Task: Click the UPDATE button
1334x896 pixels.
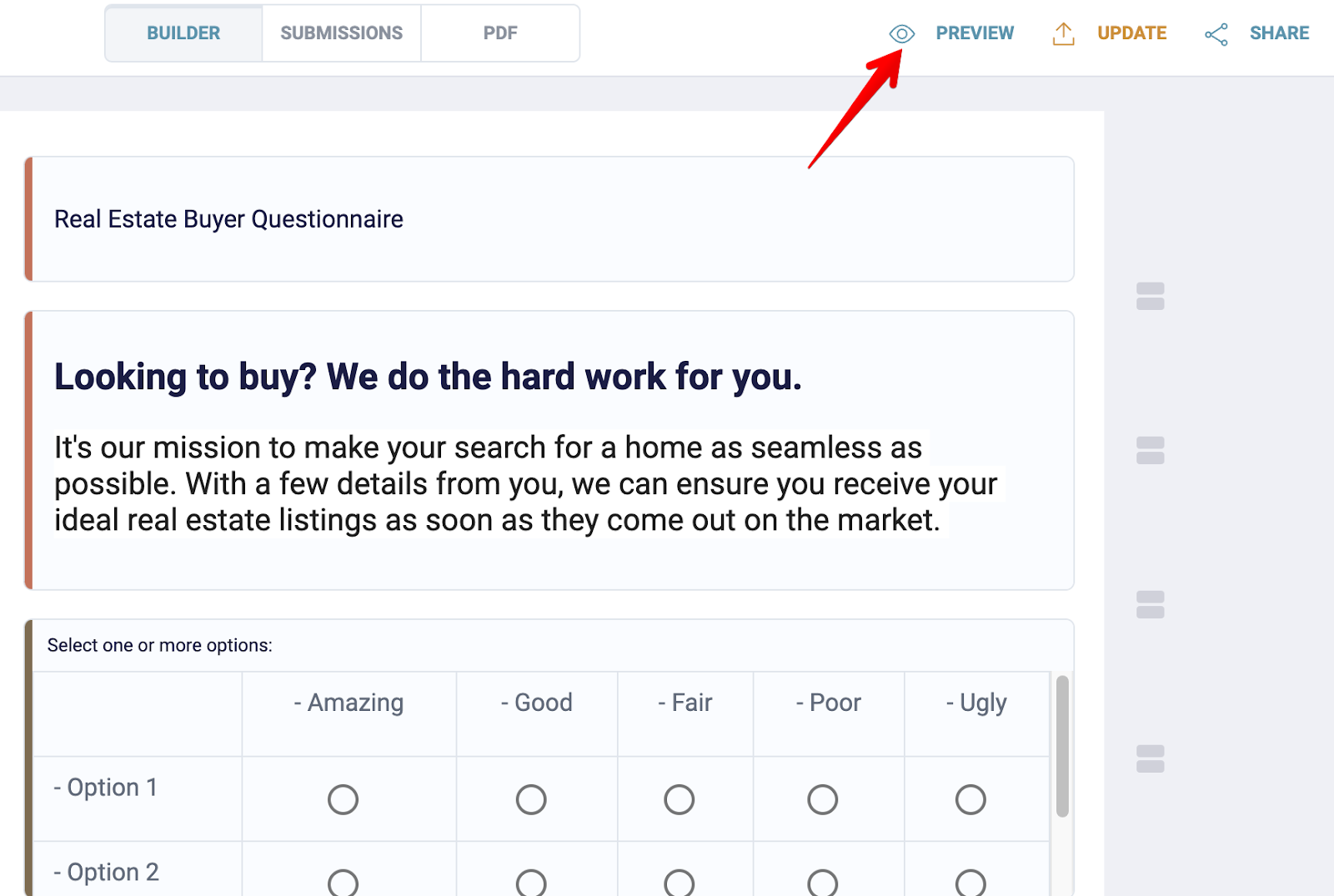Action: [1131, 33]
